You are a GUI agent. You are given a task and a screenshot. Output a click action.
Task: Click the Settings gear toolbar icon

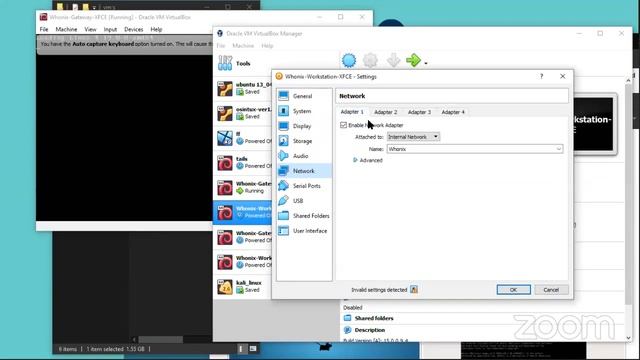[370, 60]
